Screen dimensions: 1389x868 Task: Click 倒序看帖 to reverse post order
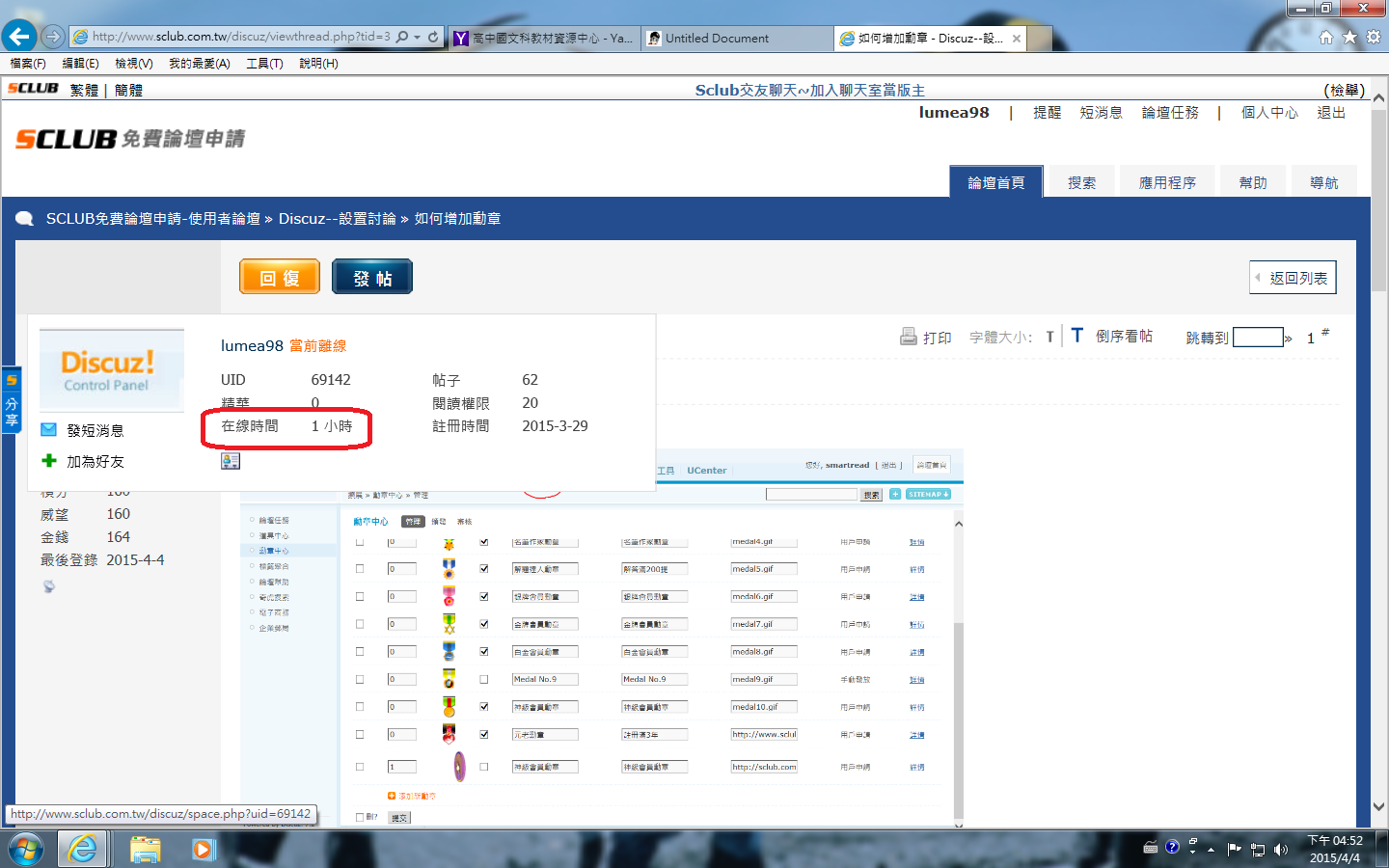click(1124, 336)
